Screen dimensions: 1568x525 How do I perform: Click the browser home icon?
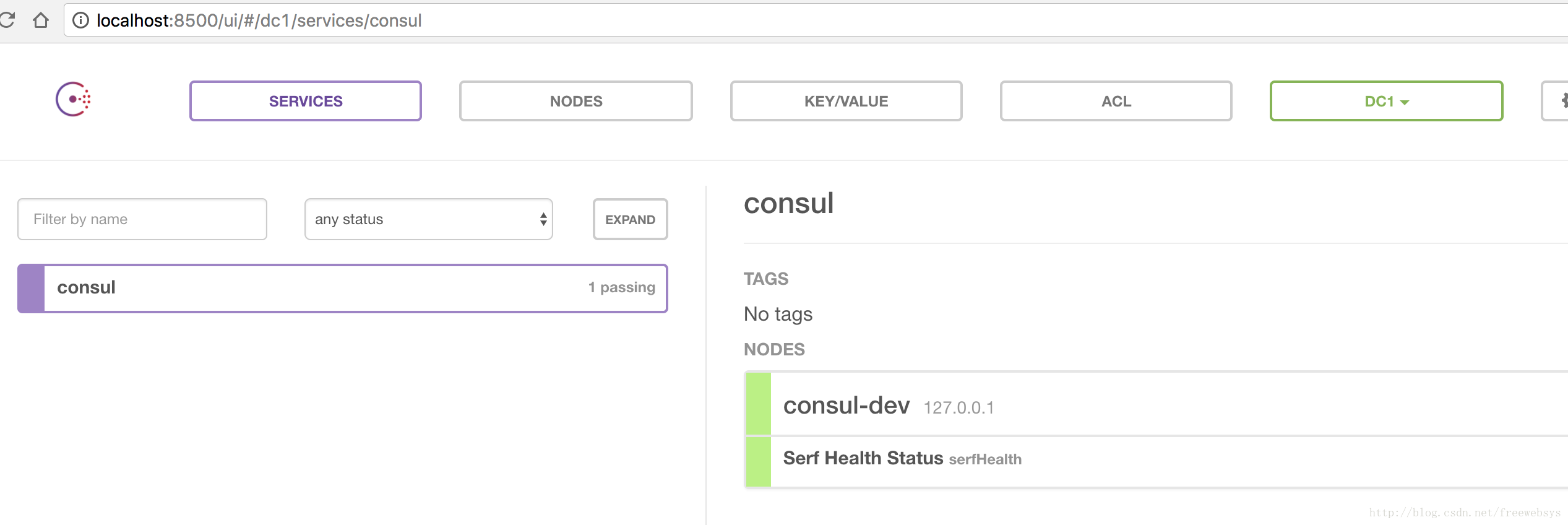point(41,20)
